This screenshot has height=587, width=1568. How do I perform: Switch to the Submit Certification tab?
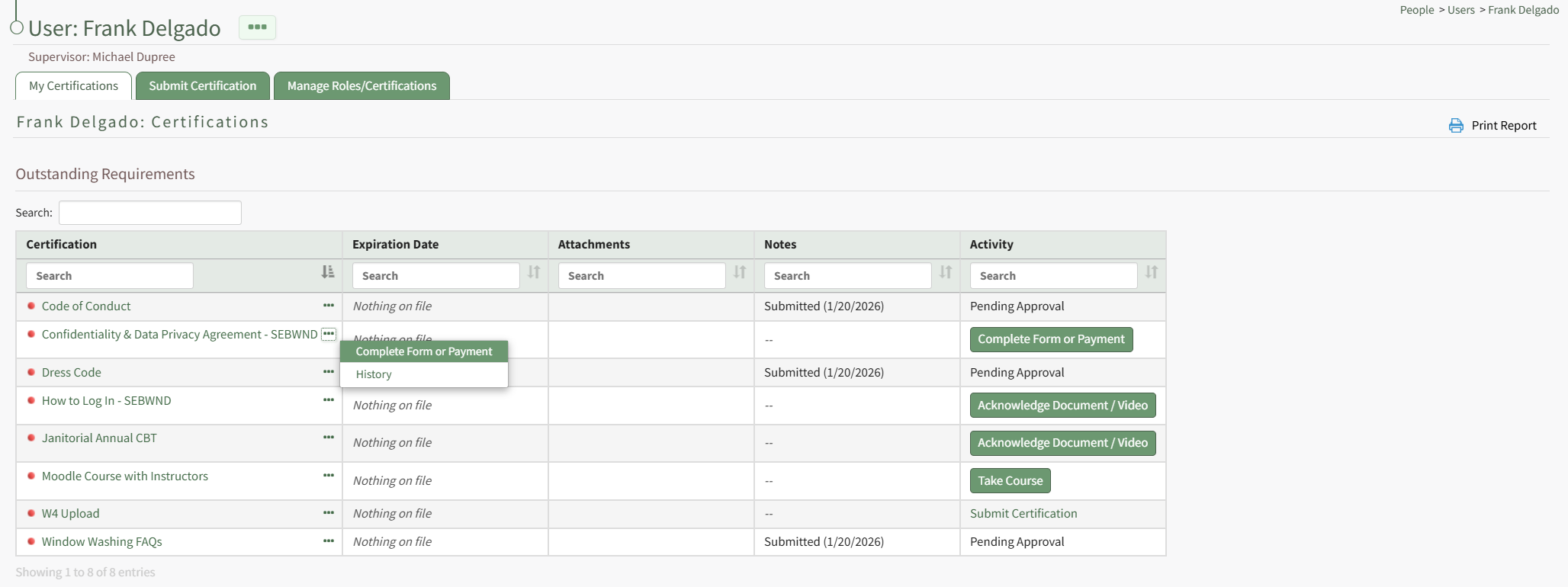pyautogui.click(x=202, y=86)
